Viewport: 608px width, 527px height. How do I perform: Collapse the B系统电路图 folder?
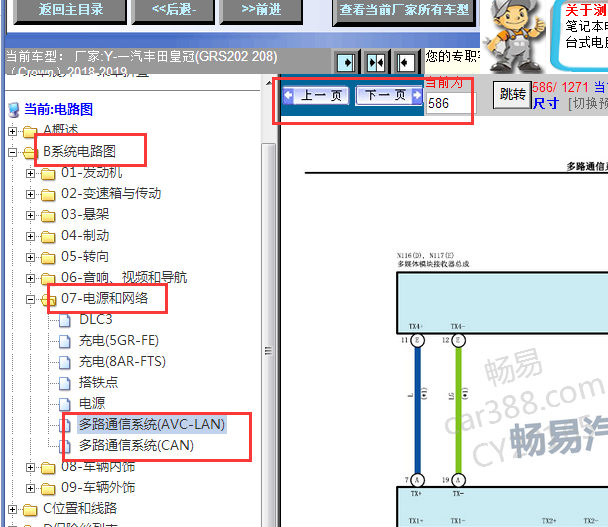click(x=12, y=152)
